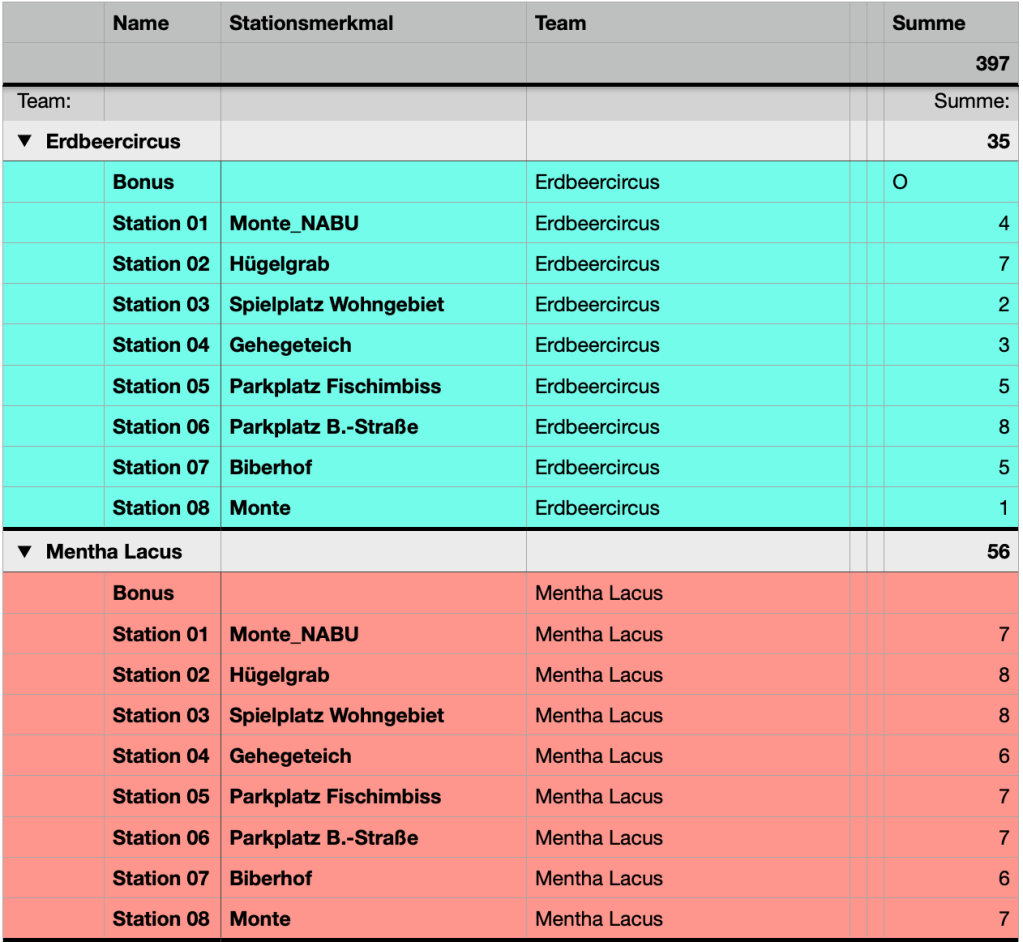Select Hügelgrab cell in the turquoise Erdbeercircus rows
The width and height of the screenshot is (1023, 942).
[279, 264]
